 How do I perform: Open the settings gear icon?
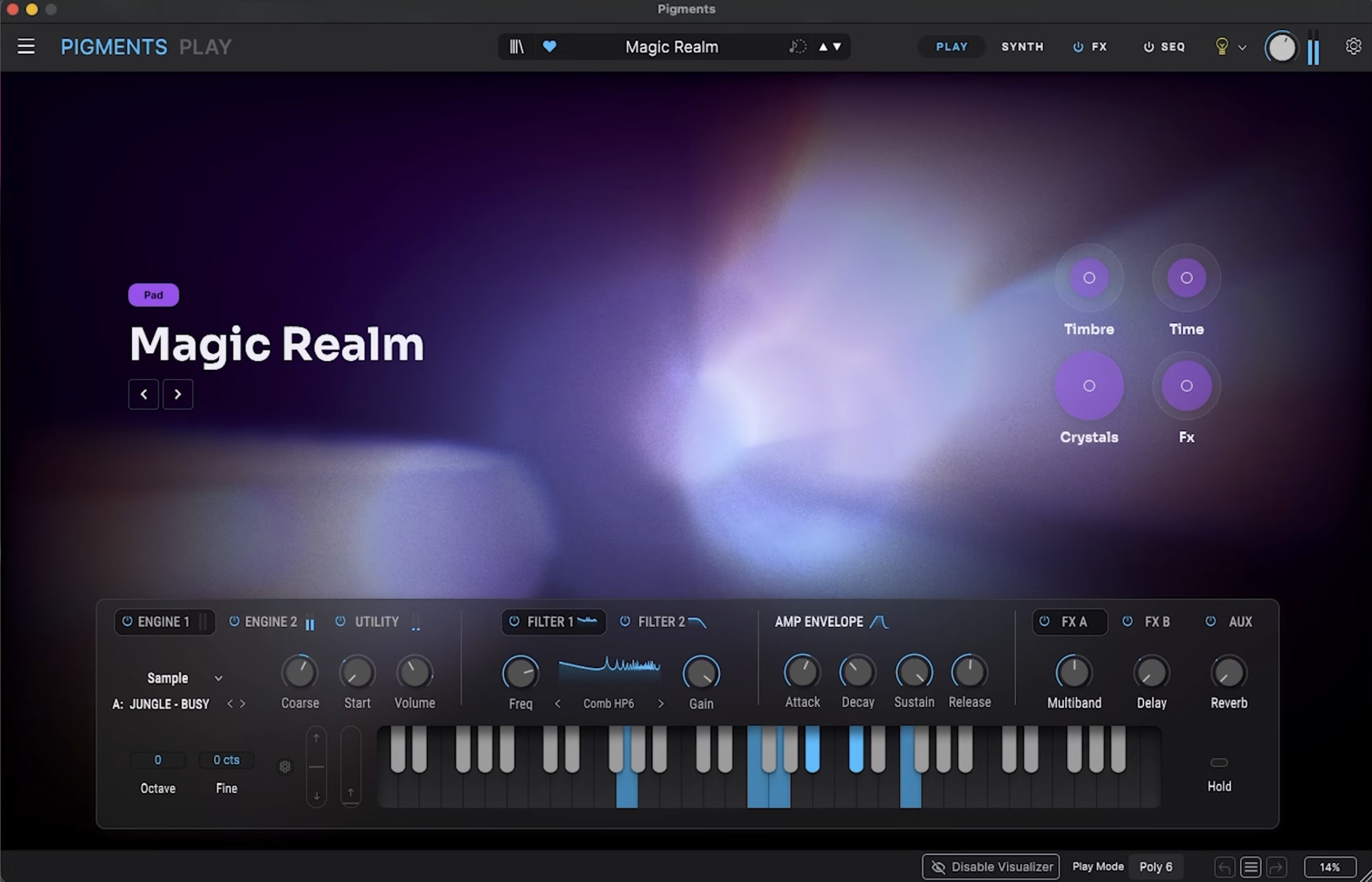click(1353, 46)
